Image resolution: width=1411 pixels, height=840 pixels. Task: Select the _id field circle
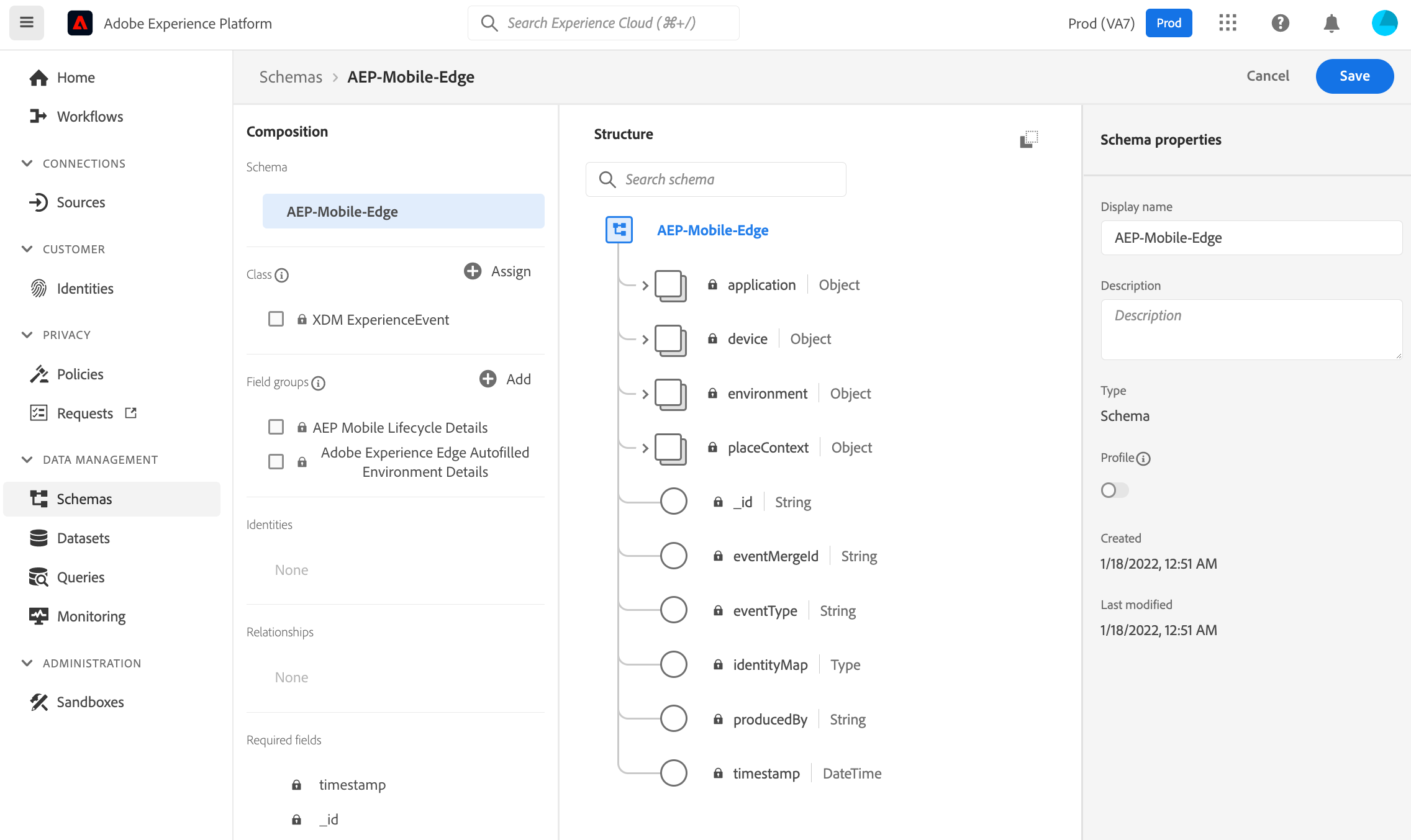click(x=674, y=502)
